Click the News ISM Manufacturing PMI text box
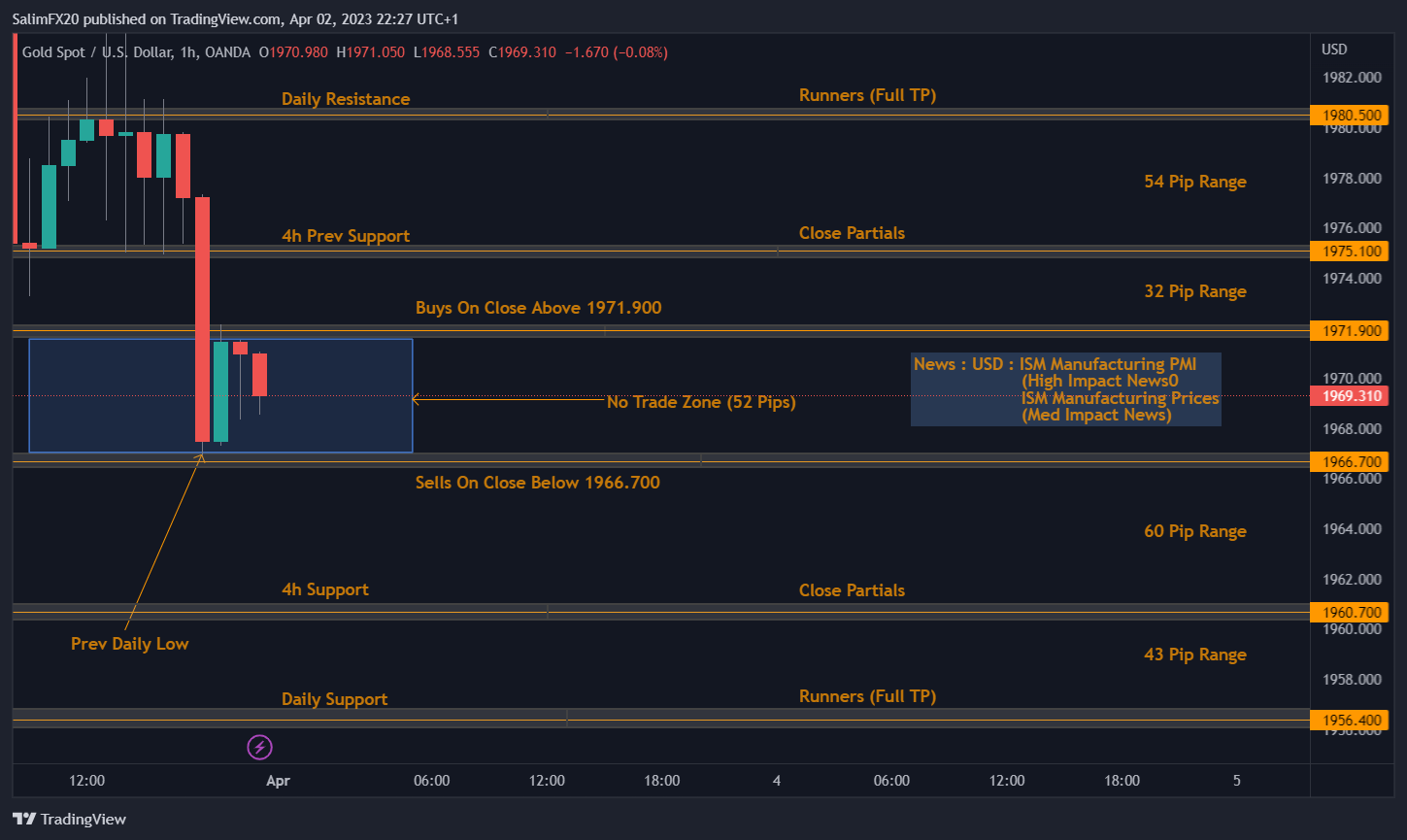The height and width of the screenshot is (840, 1407). coord(1065,388)
